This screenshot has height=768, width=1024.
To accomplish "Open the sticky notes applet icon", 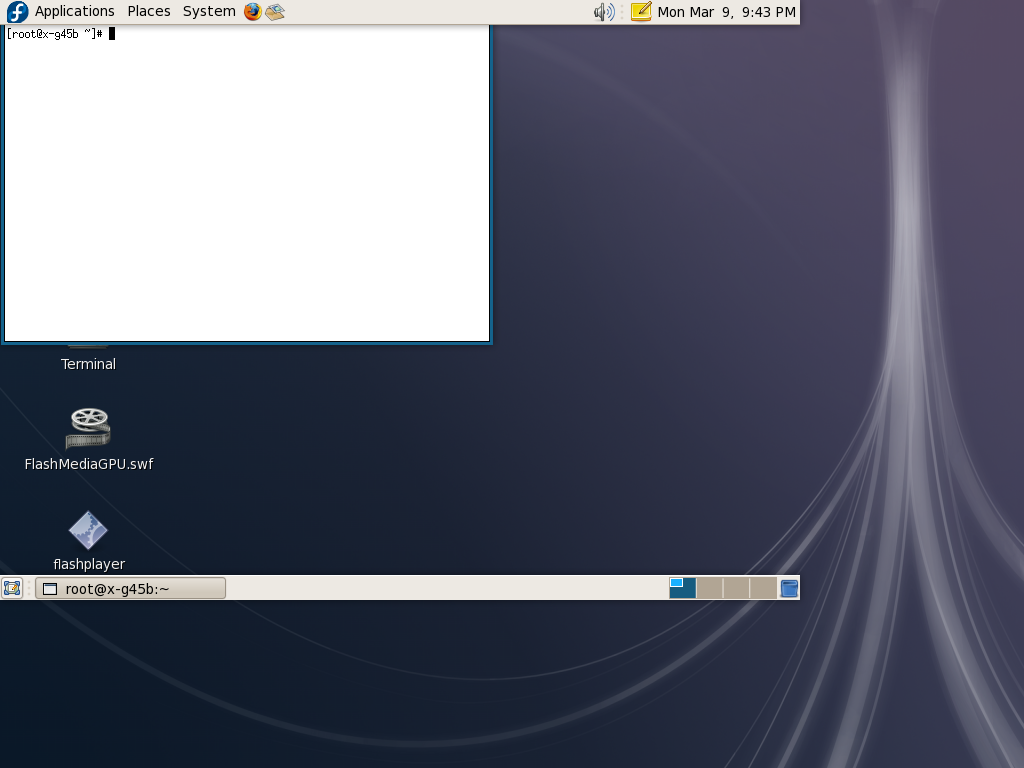I will pos(641,12).
